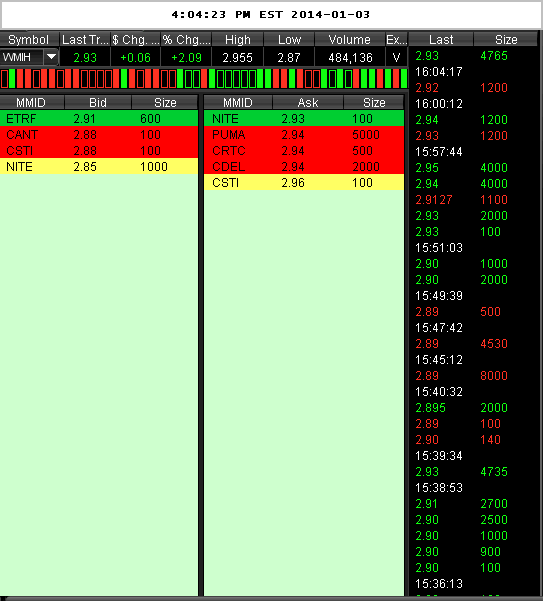Select the CRTC ask row at 2.94
The height and width of the screenshot is (601, 543).
[304, 151]
